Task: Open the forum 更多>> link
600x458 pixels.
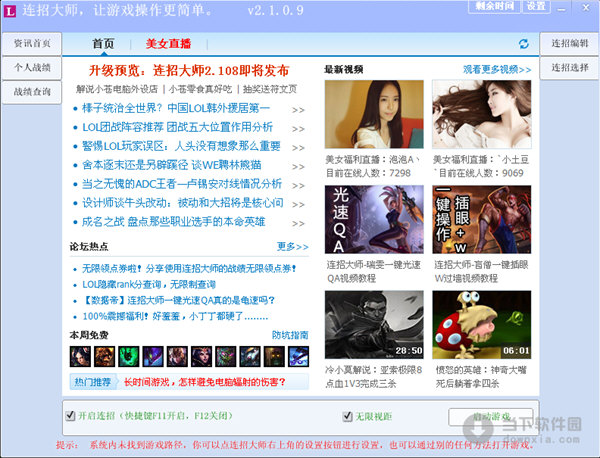Action: tap(293, 246)
